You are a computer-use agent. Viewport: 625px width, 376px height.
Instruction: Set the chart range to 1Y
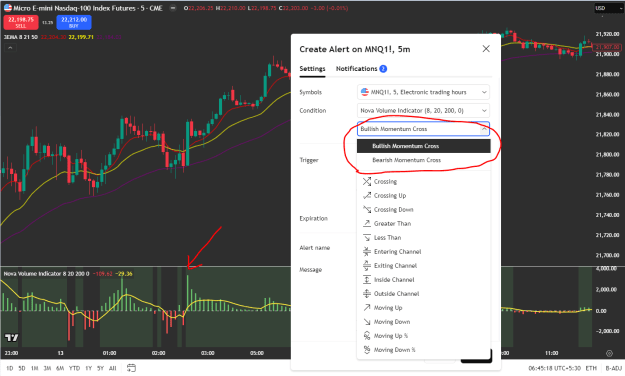point(88,368)
